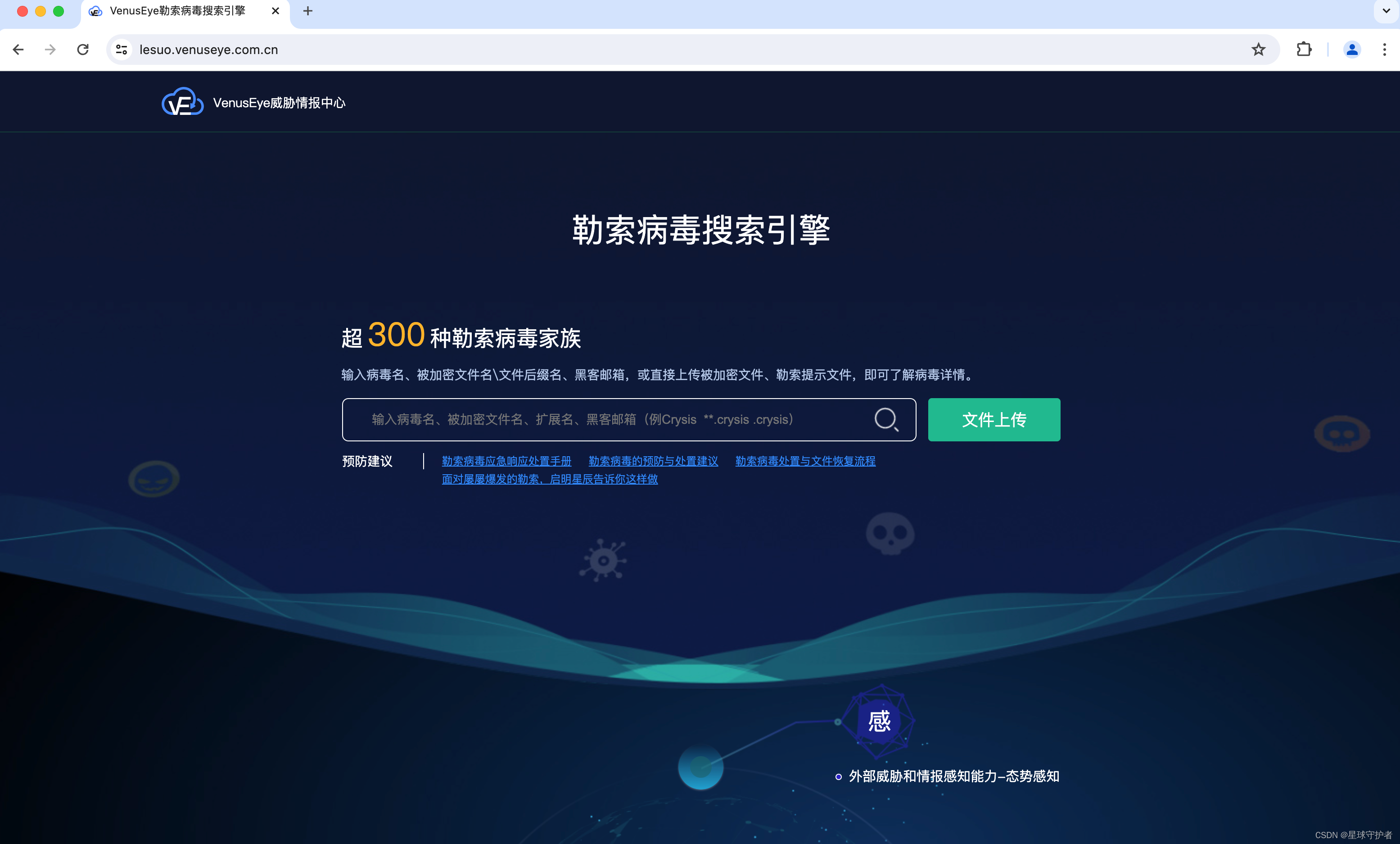
Task: Click the magnifier search icon in search box
Action: tap(886, 419)
